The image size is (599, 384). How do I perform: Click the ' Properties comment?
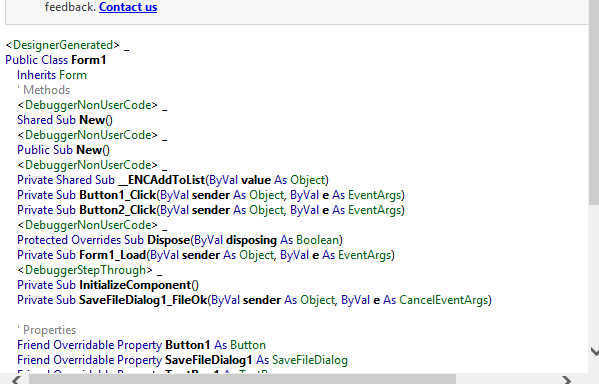click(x=47, y=330)
